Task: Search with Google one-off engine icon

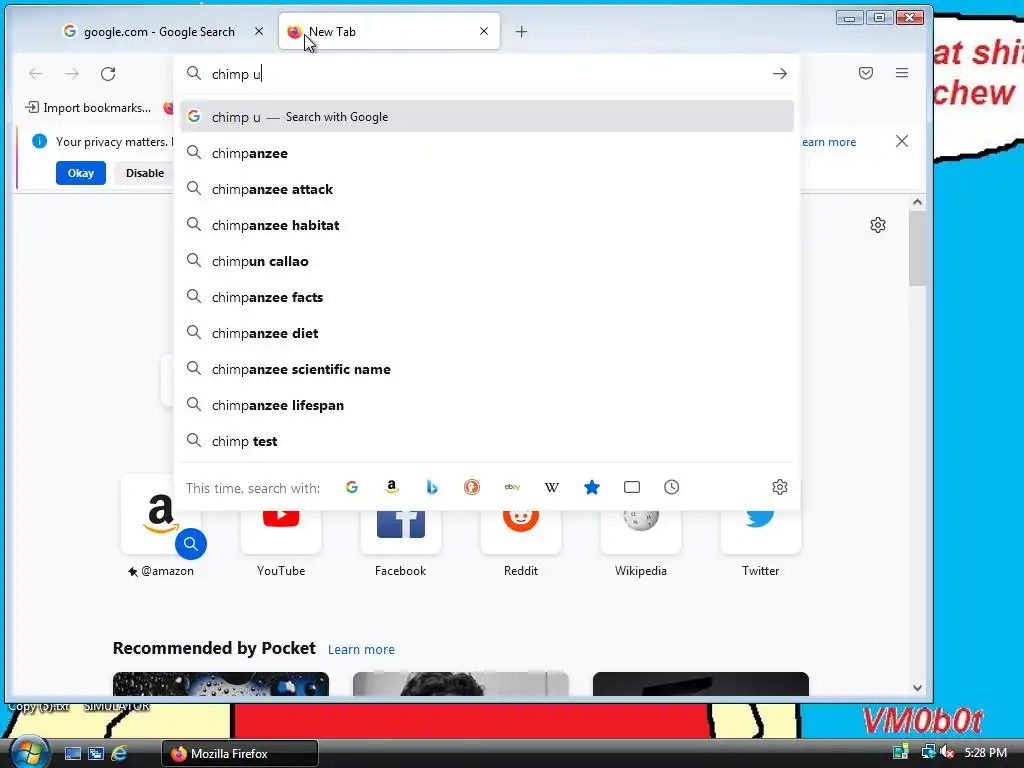Action: 351,487
